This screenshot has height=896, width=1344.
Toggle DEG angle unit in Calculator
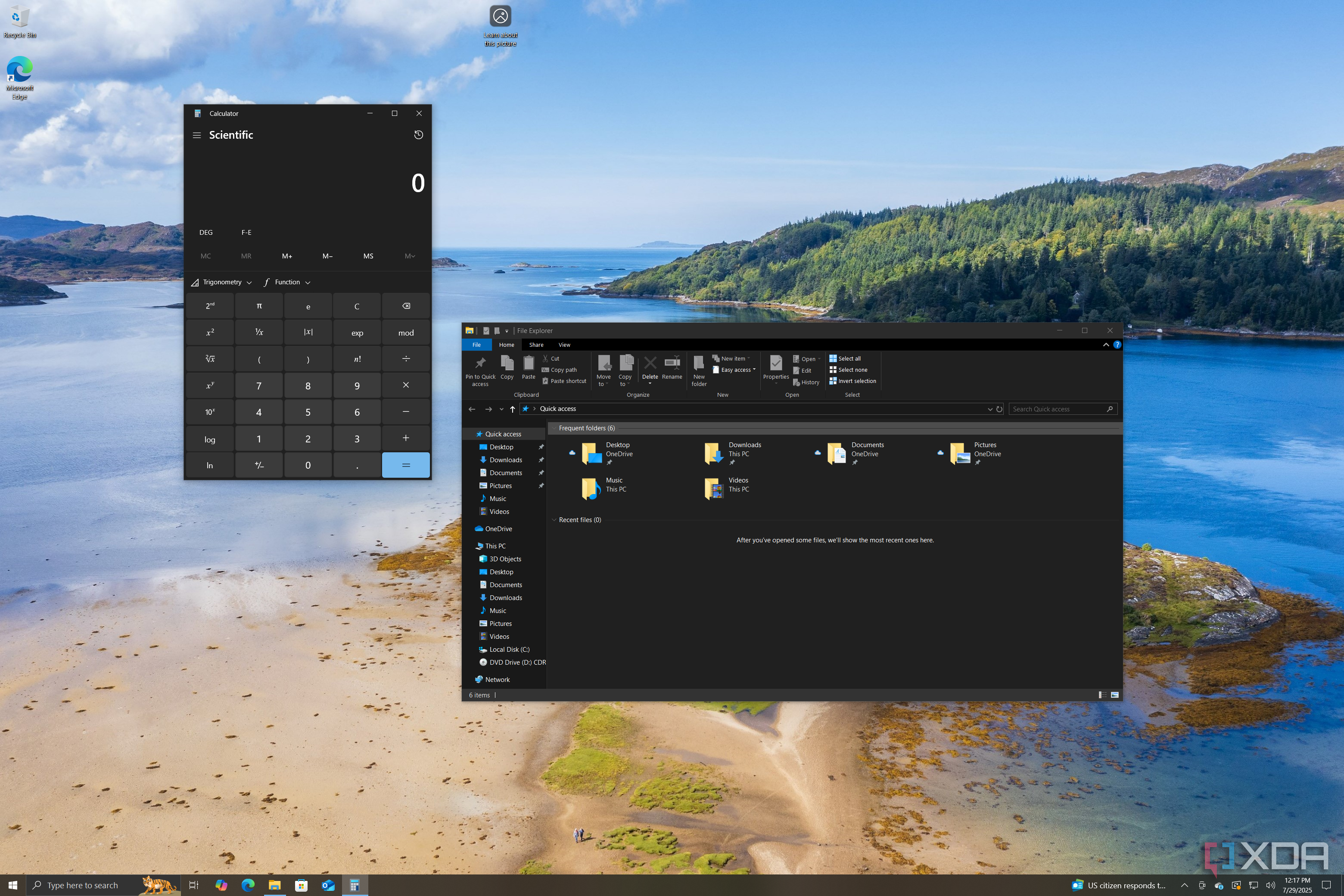pos(206,233)
